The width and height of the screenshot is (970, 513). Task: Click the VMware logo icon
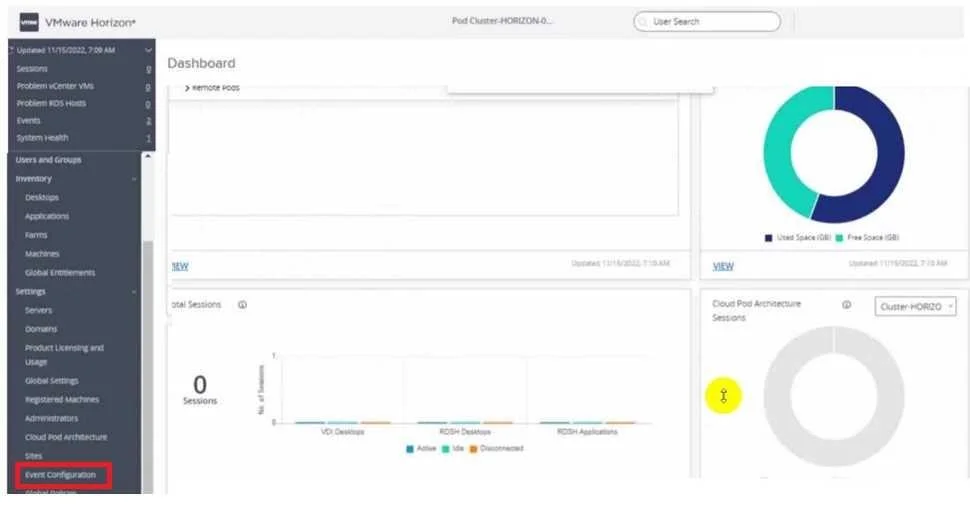[x=28, y=22]
